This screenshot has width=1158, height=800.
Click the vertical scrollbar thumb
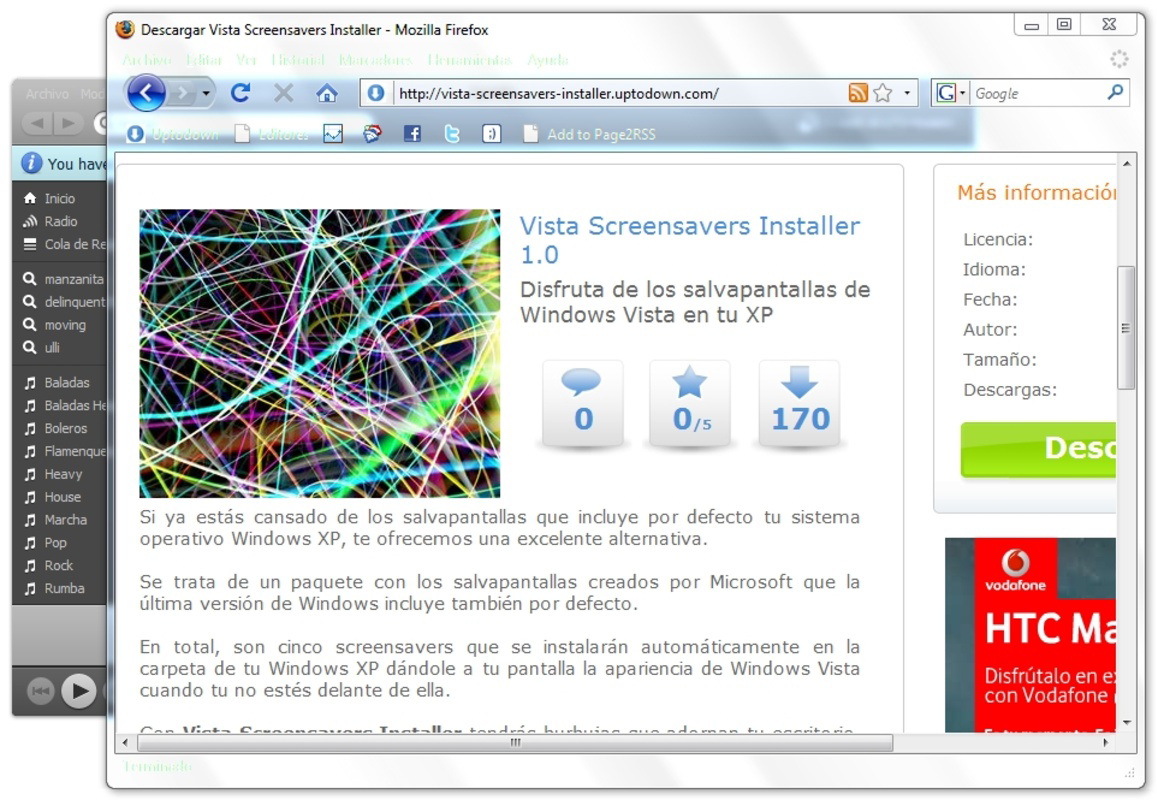1126,327
